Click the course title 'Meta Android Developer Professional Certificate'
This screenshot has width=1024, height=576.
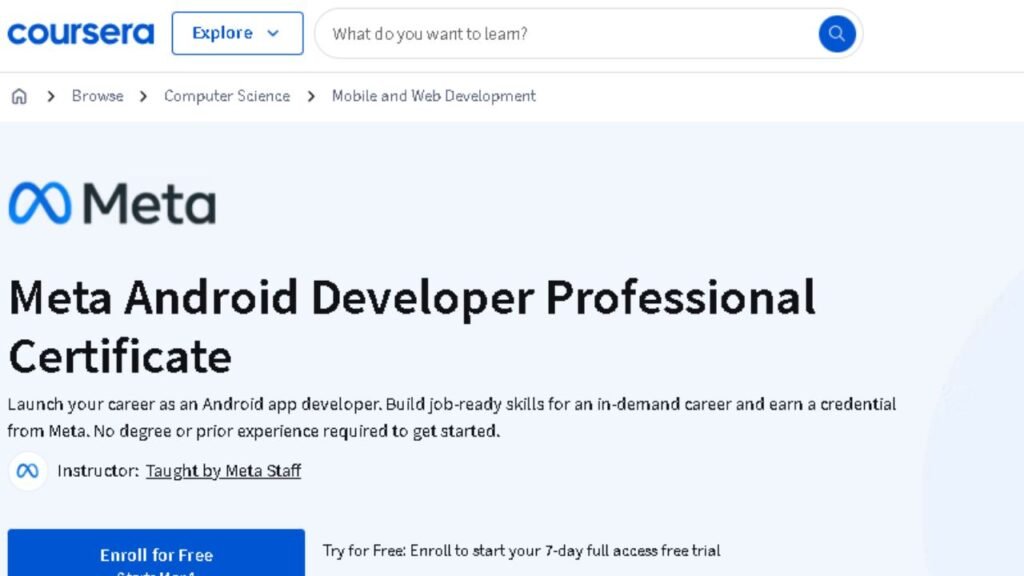(x=411, y=326)
